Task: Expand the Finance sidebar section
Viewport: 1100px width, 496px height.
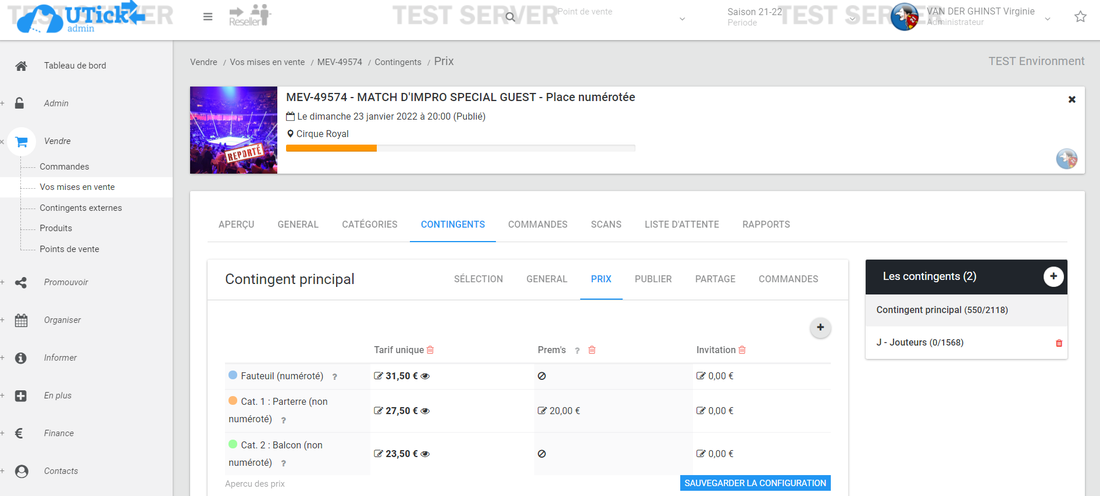Action: click(x=58, y=433)
